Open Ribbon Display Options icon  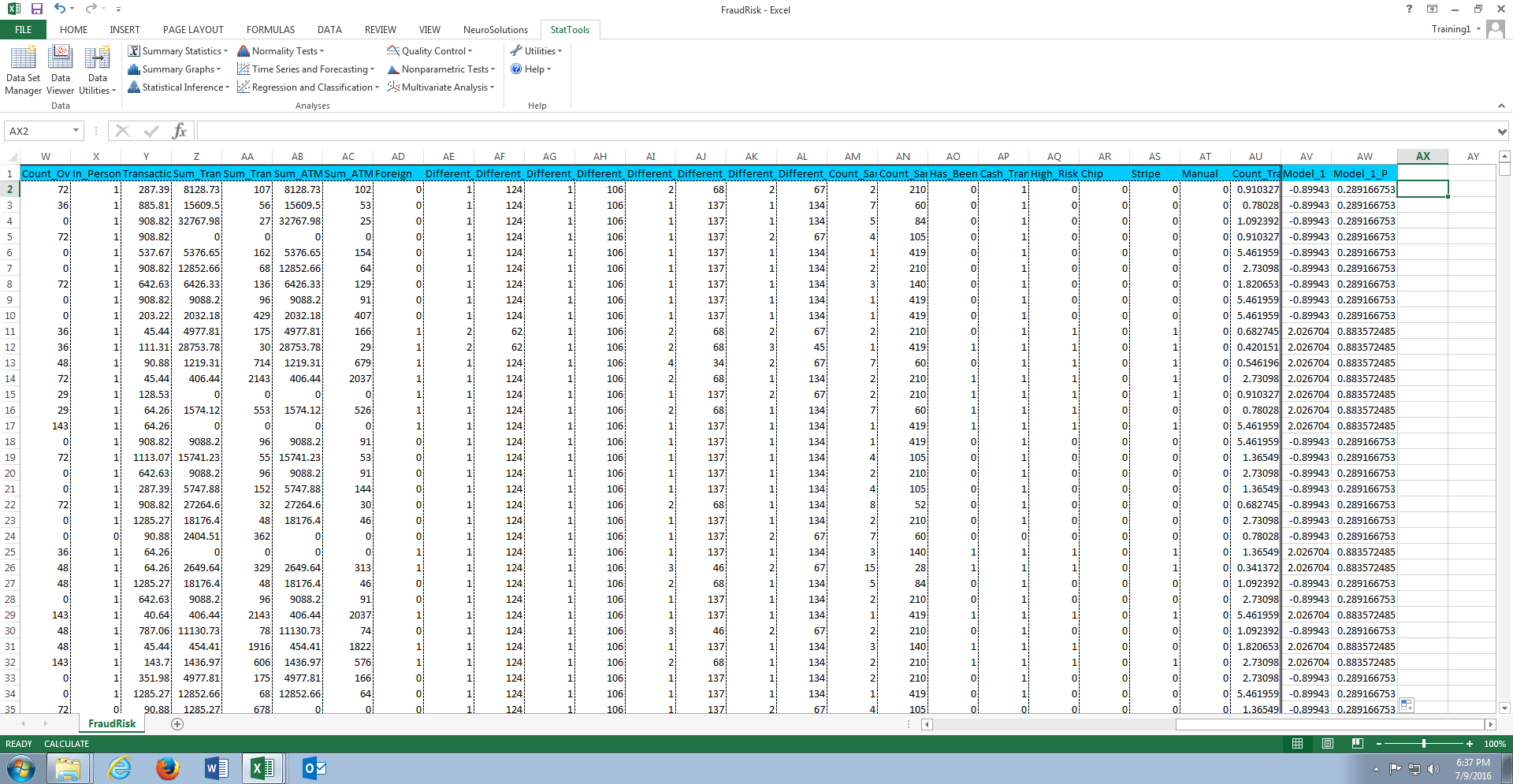[x=1433, y=9]
